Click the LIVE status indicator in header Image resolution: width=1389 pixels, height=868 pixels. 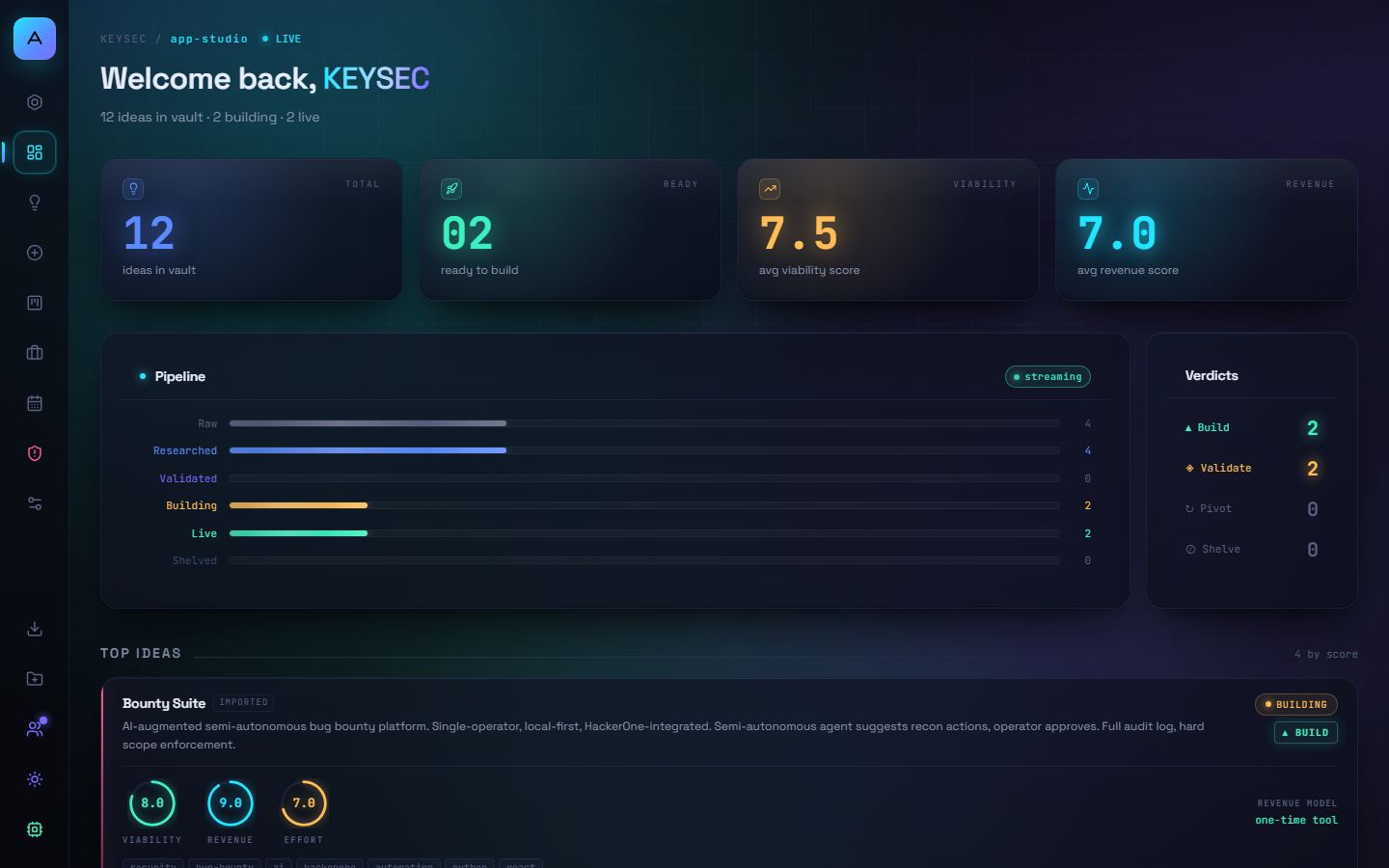(x=282, y=40)
